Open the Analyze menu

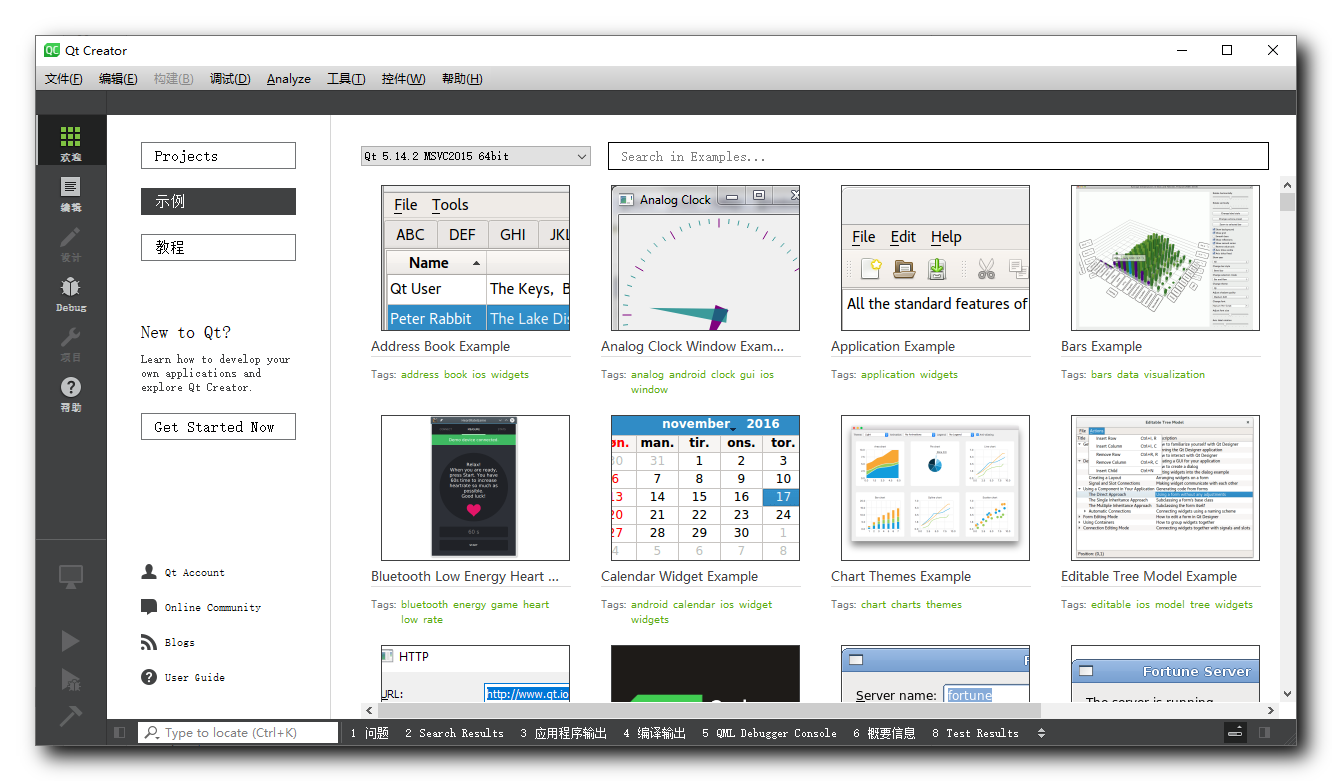[x=289, y=79]
